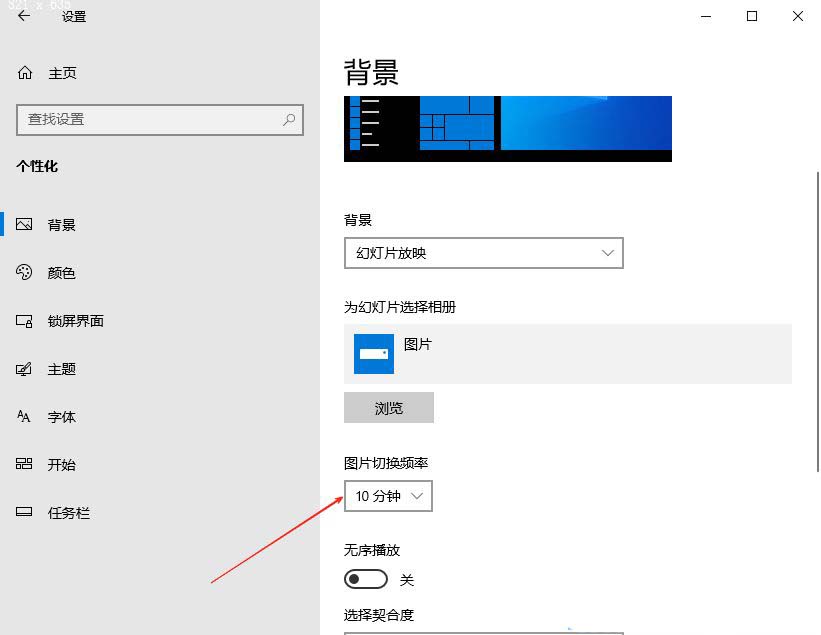Screen dimensions: 821x635
Task: Select the 背景 (Background) sidebar icon
Action: click(25, 224)
